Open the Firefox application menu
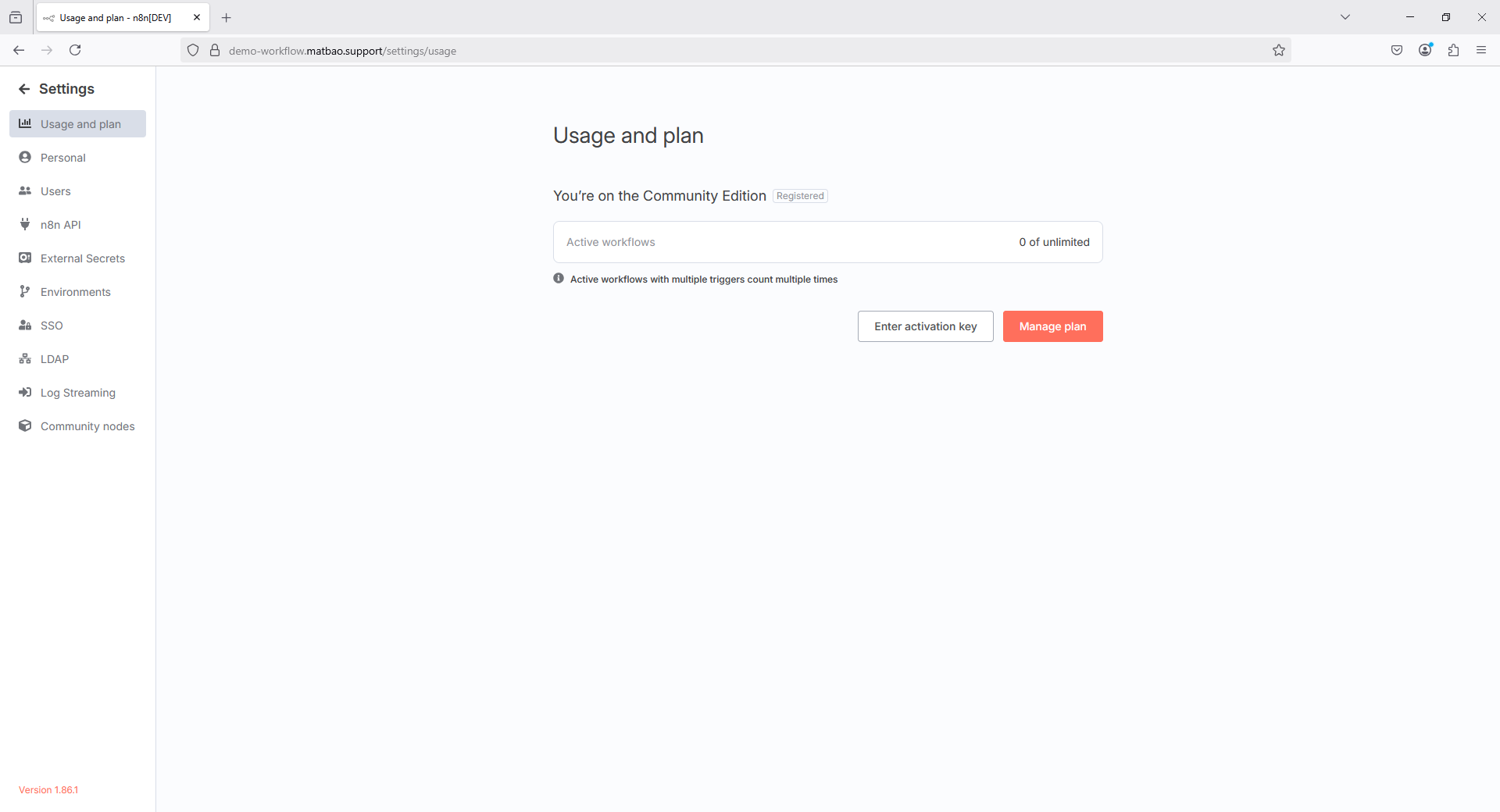The height and width of the screenshot is (812, 1500). [1481, 51]
